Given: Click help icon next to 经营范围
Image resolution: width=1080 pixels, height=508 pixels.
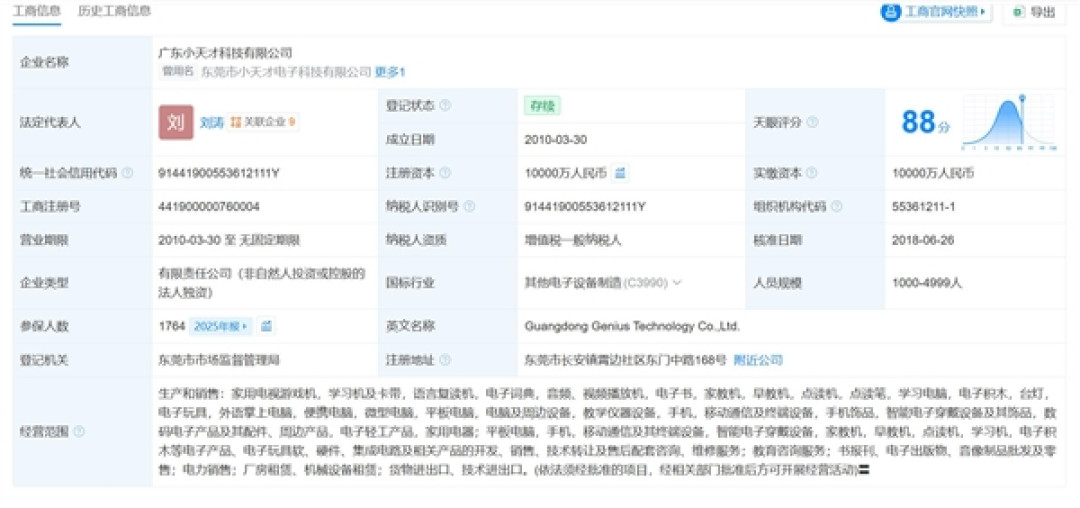Looking at the screenshot, I should (79, 432).
